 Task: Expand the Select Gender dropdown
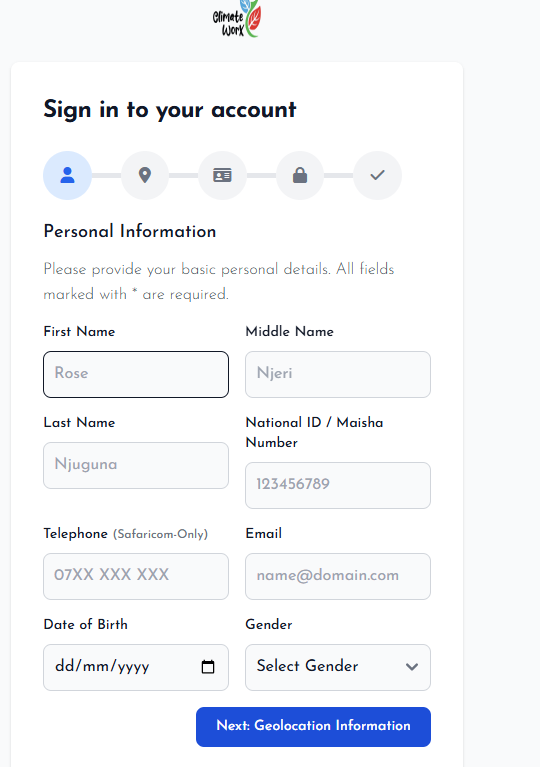[338, 667]
